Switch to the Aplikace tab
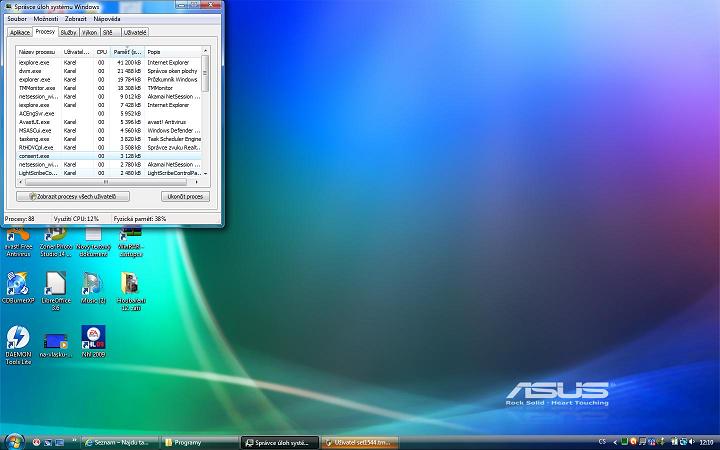The height and width of the screenshot is (450, 720). [x=20, y=33]
